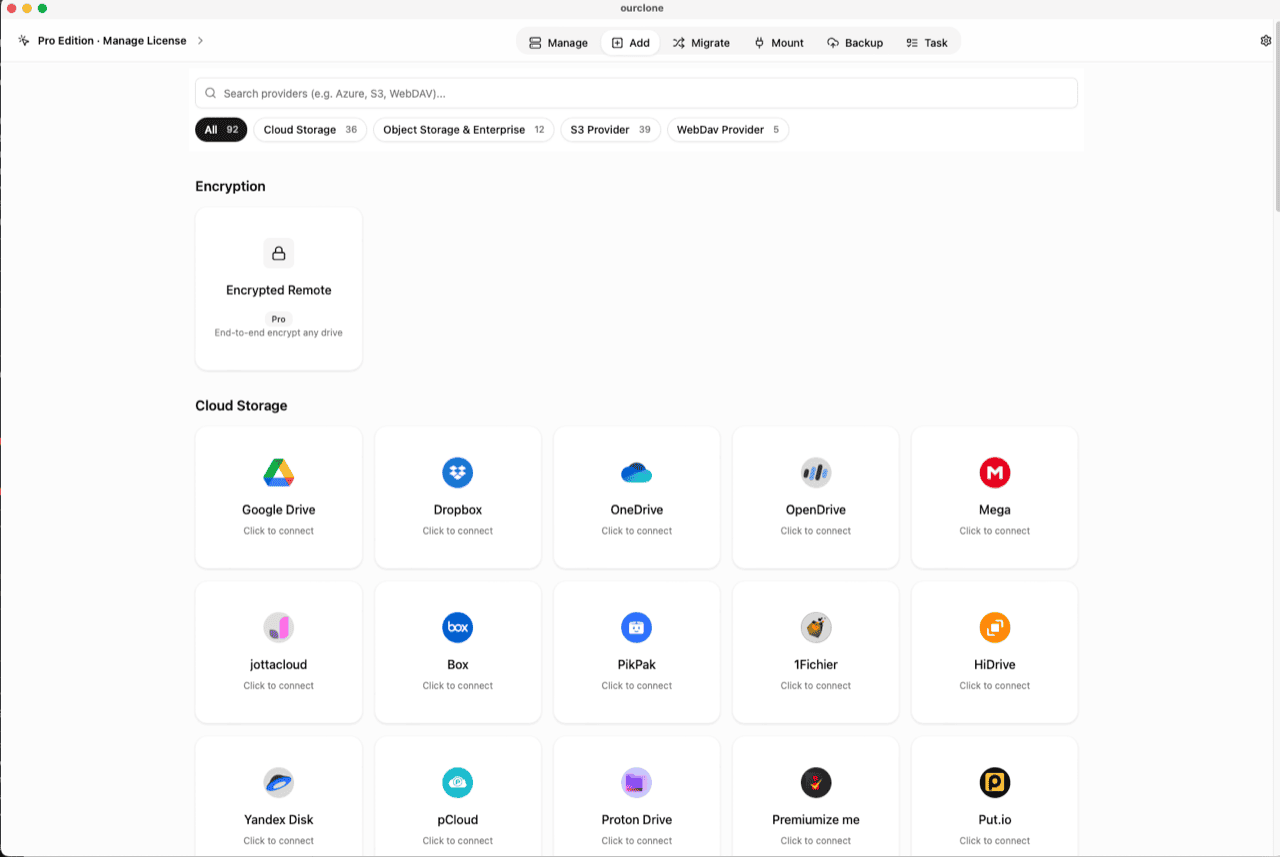Viewport: 1280px width, 857px height.
Task: Click the OpenDrive logo icon
Action: [x=816, y=472]
